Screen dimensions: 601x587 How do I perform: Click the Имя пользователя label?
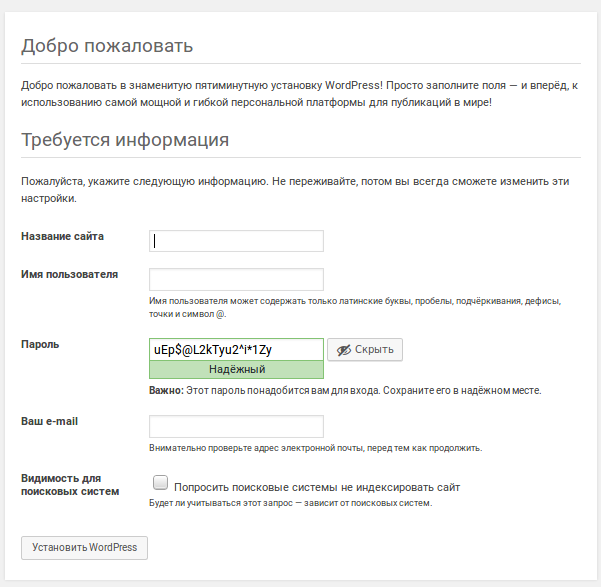pyautogui.click(x=69, y=275)
